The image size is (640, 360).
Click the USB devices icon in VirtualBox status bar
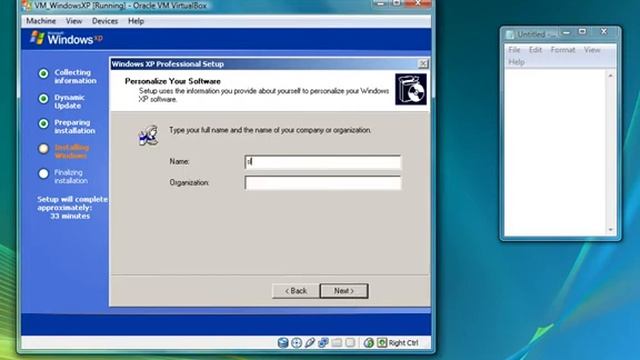[x=310, y=343]
